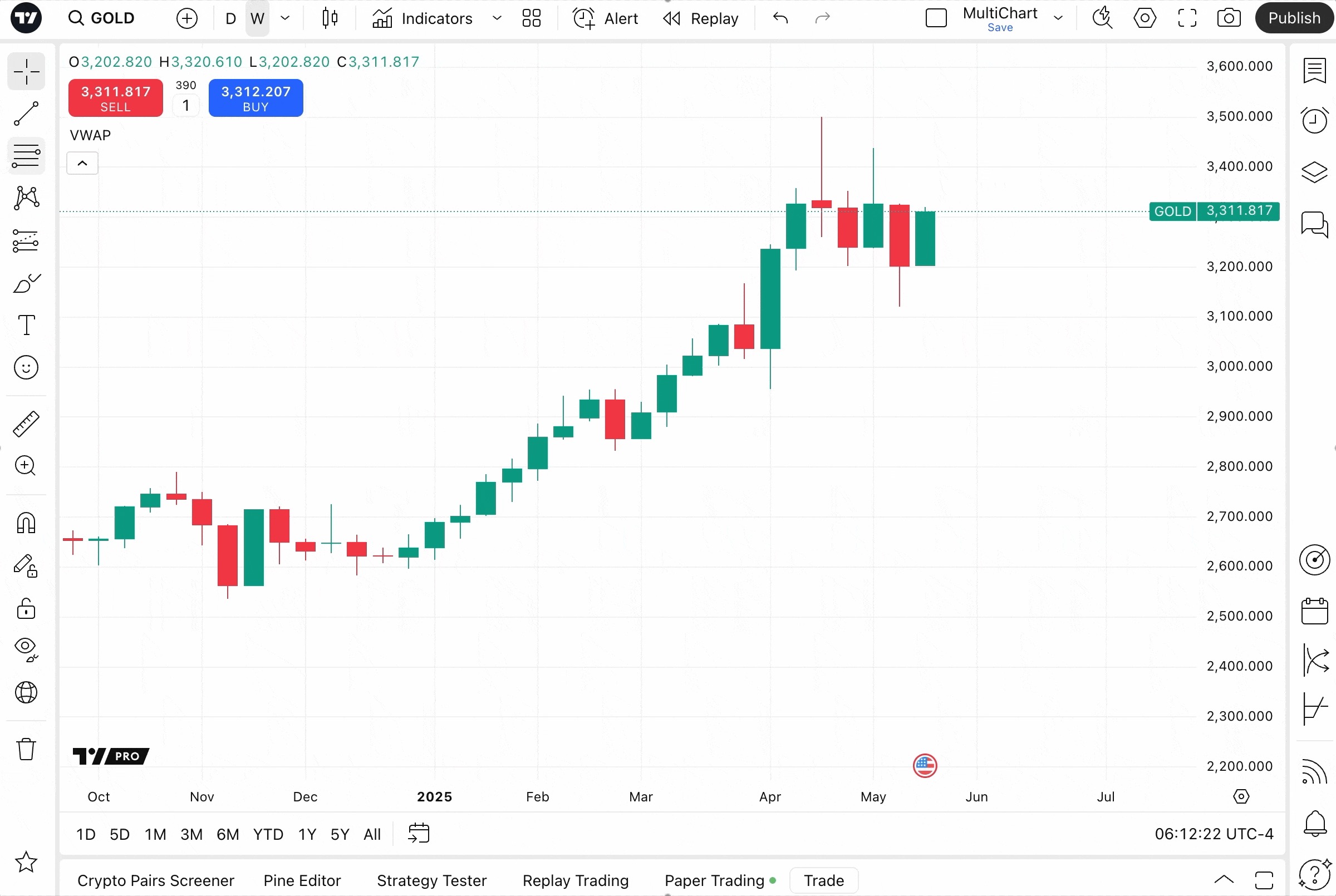Collapse the VWAP indicator legend chevron
Viewport: 1336px width, 896px height.
click(82, 164)
